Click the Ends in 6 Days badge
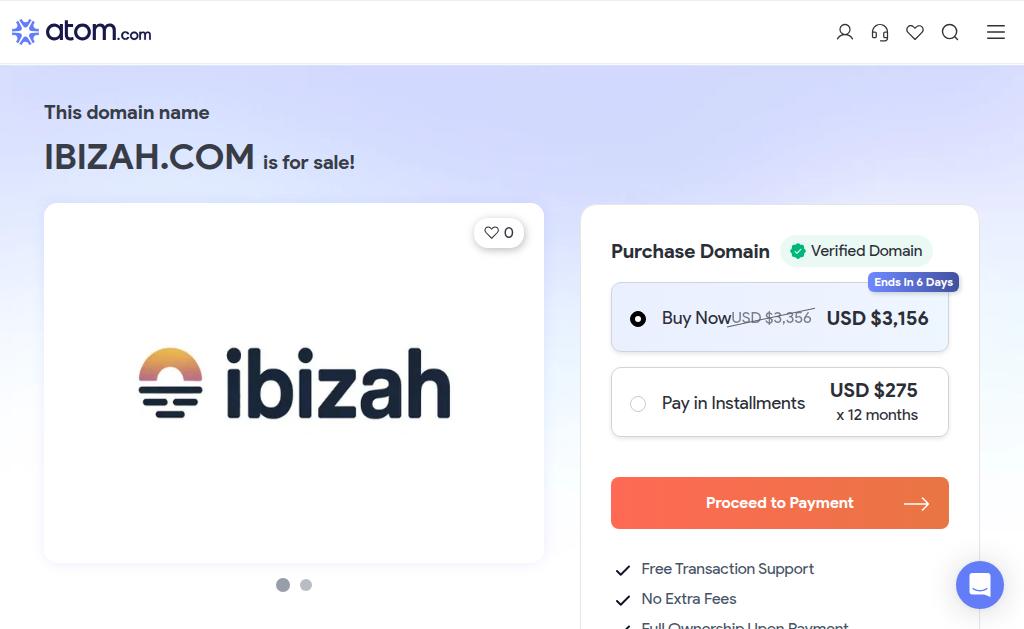Screen dimensions: 1024x629 [x=913, y=282]
